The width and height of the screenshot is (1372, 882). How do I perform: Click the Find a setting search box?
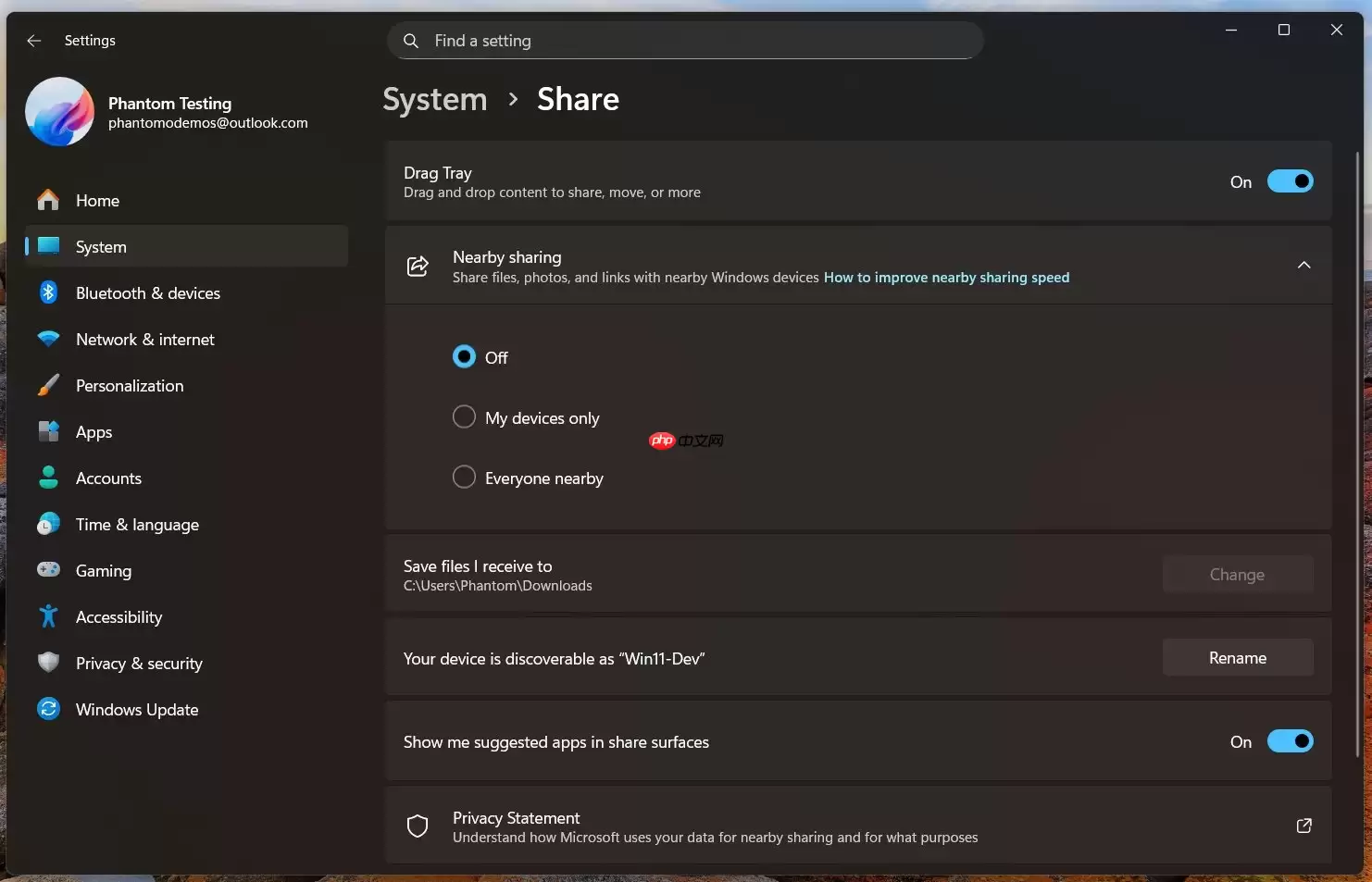[x=685, y=40]
